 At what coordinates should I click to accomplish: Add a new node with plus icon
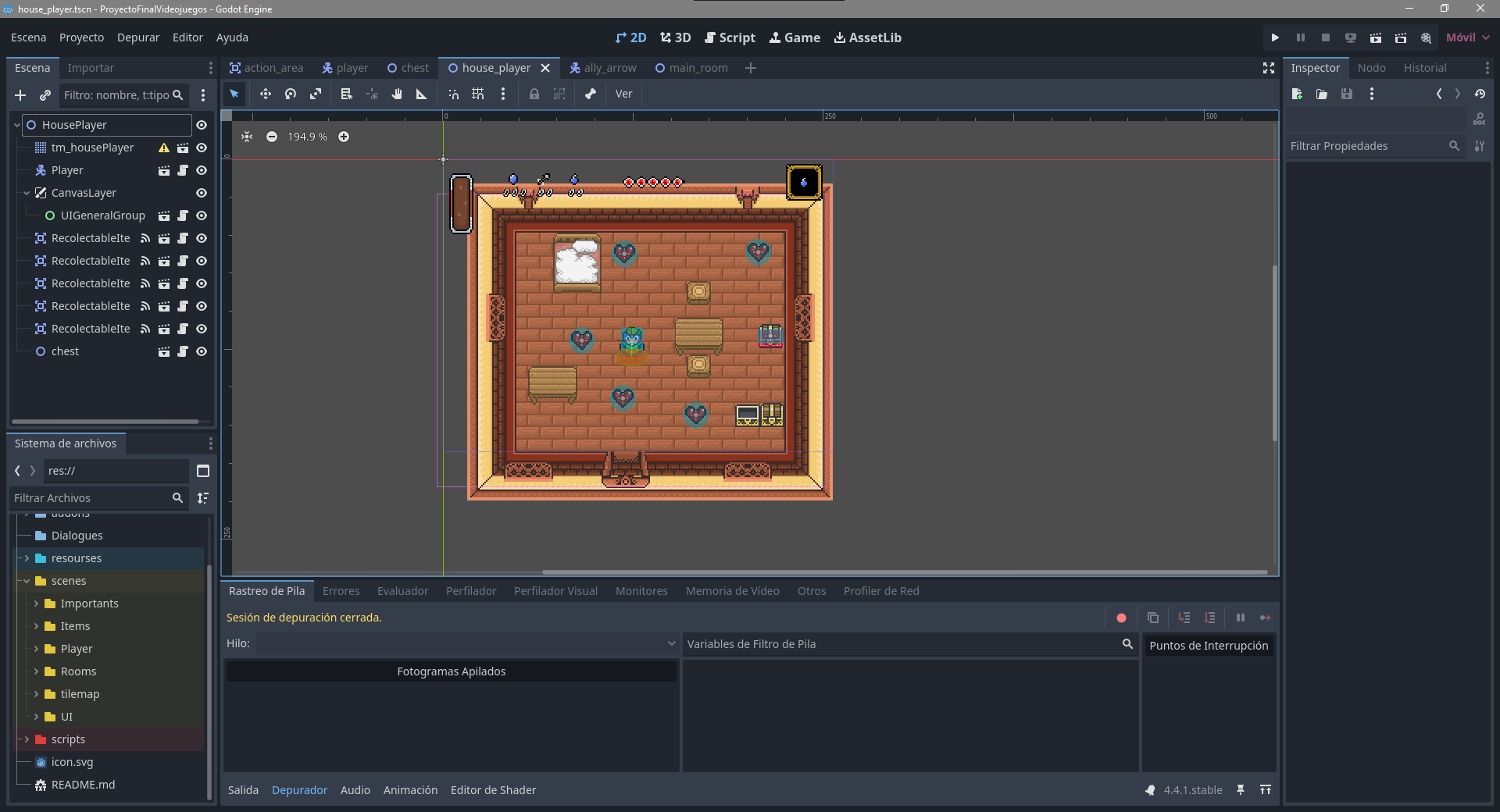pyautogui.click(x=20, y=95)
